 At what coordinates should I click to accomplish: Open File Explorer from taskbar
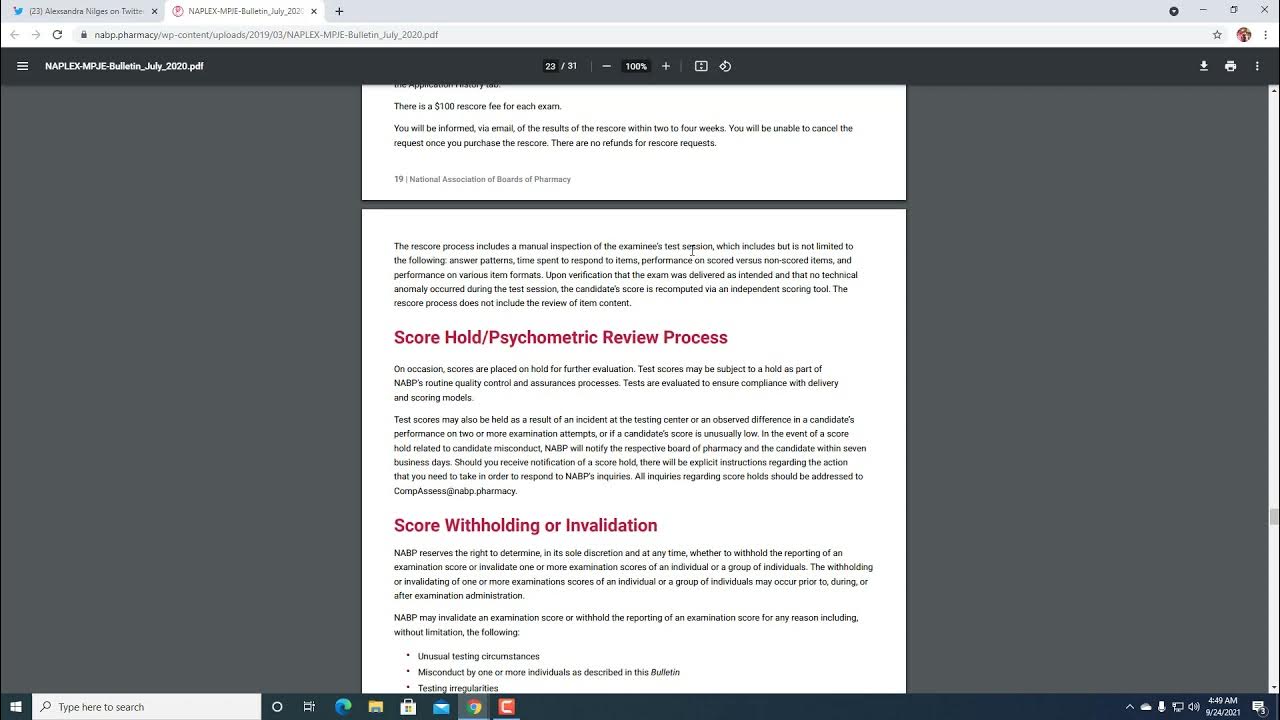(x=375, y=707)
